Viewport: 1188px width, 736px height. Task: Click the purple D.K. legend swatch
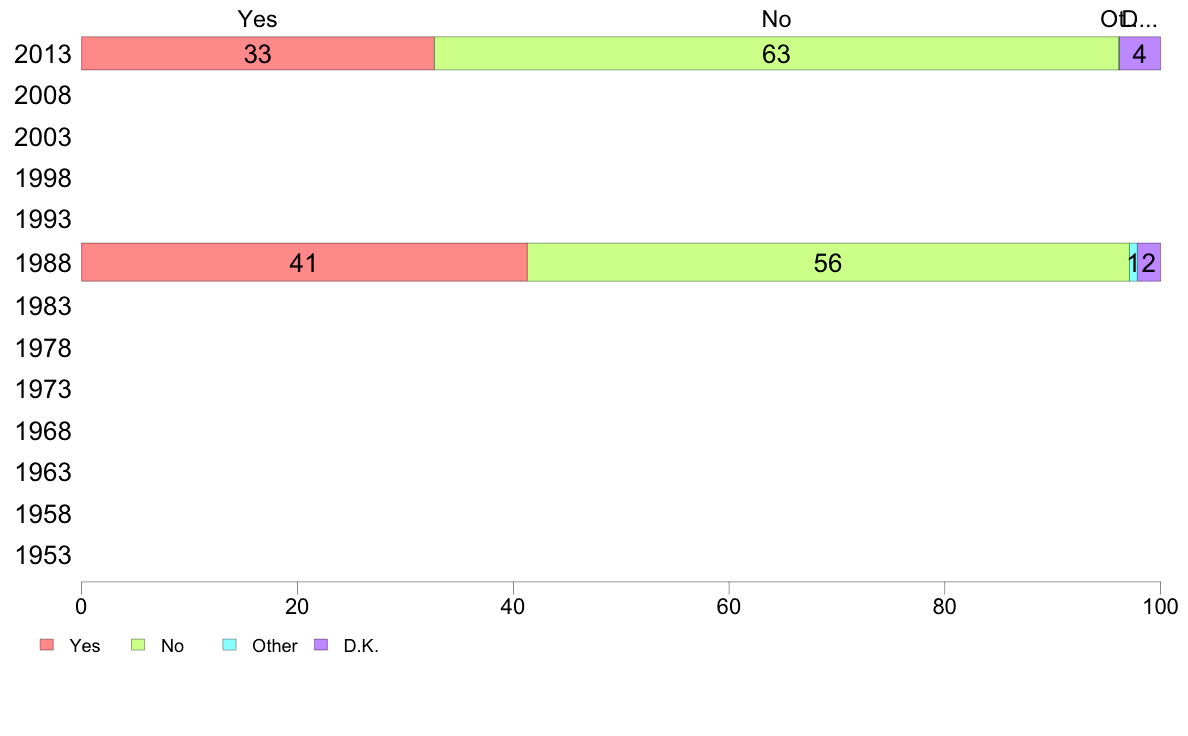[x=321, y=645]
